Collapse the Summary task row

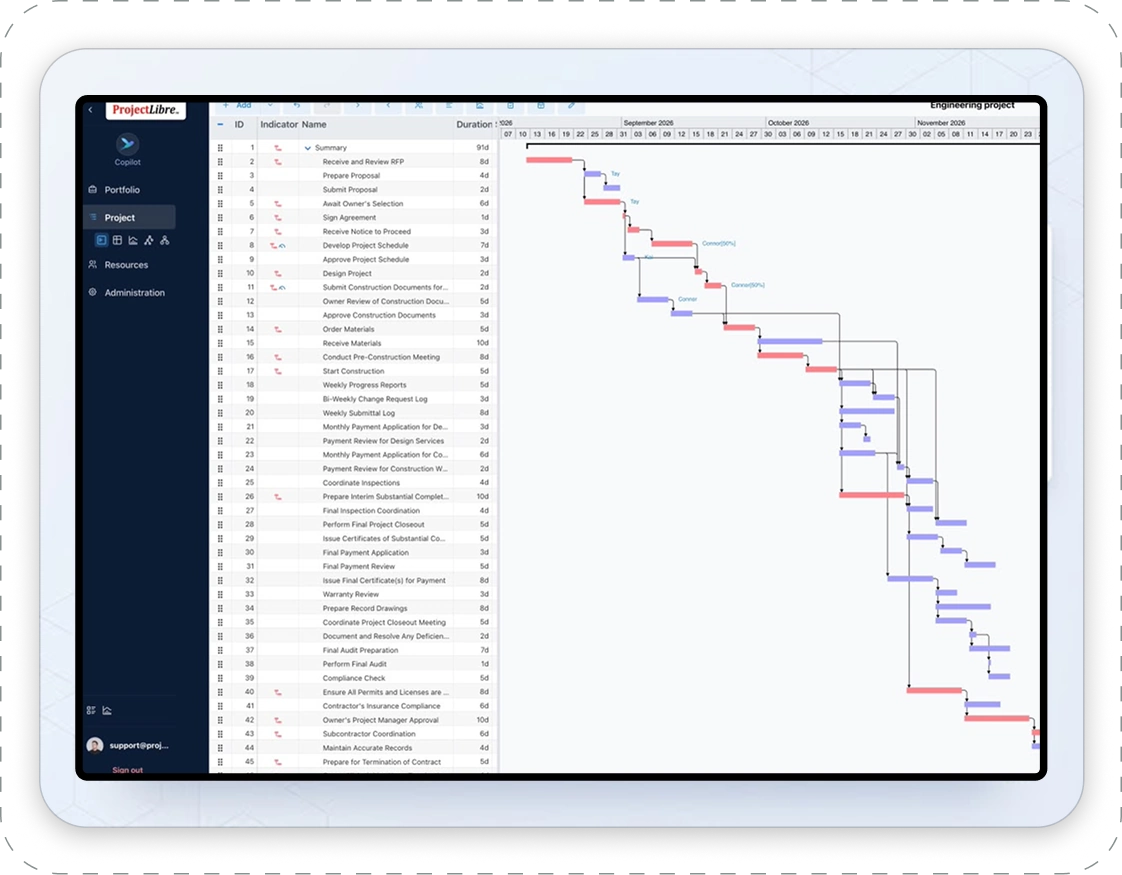(x=308, y=148)
